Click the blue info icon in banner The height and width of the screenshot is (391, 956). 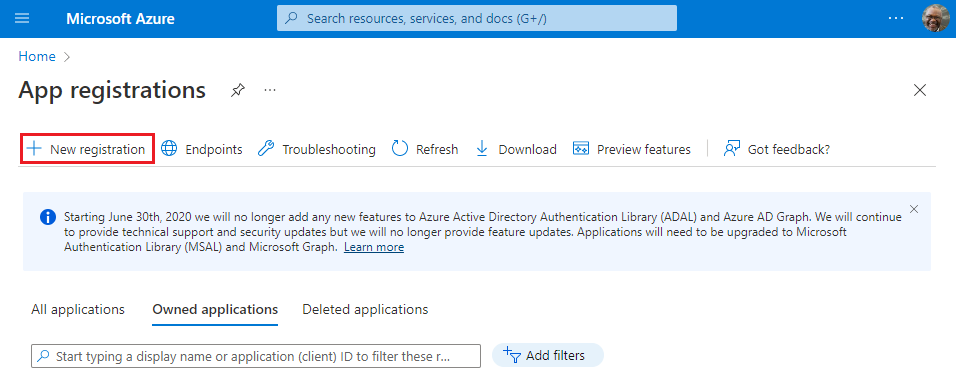[48, 217]
